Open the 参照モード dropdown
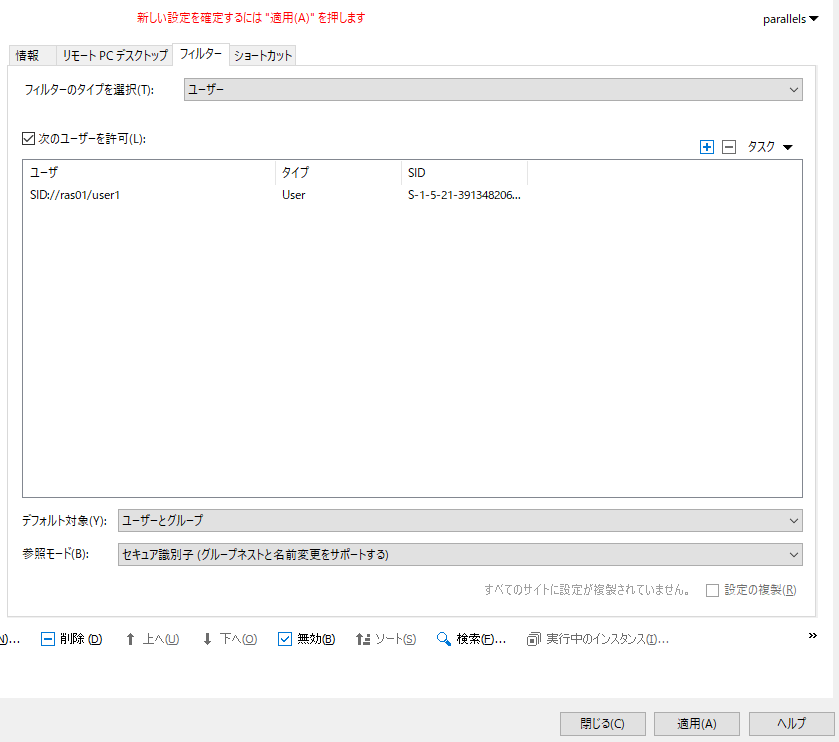The width and height of the screenshot is (839, 742). [x=460, y=554]
